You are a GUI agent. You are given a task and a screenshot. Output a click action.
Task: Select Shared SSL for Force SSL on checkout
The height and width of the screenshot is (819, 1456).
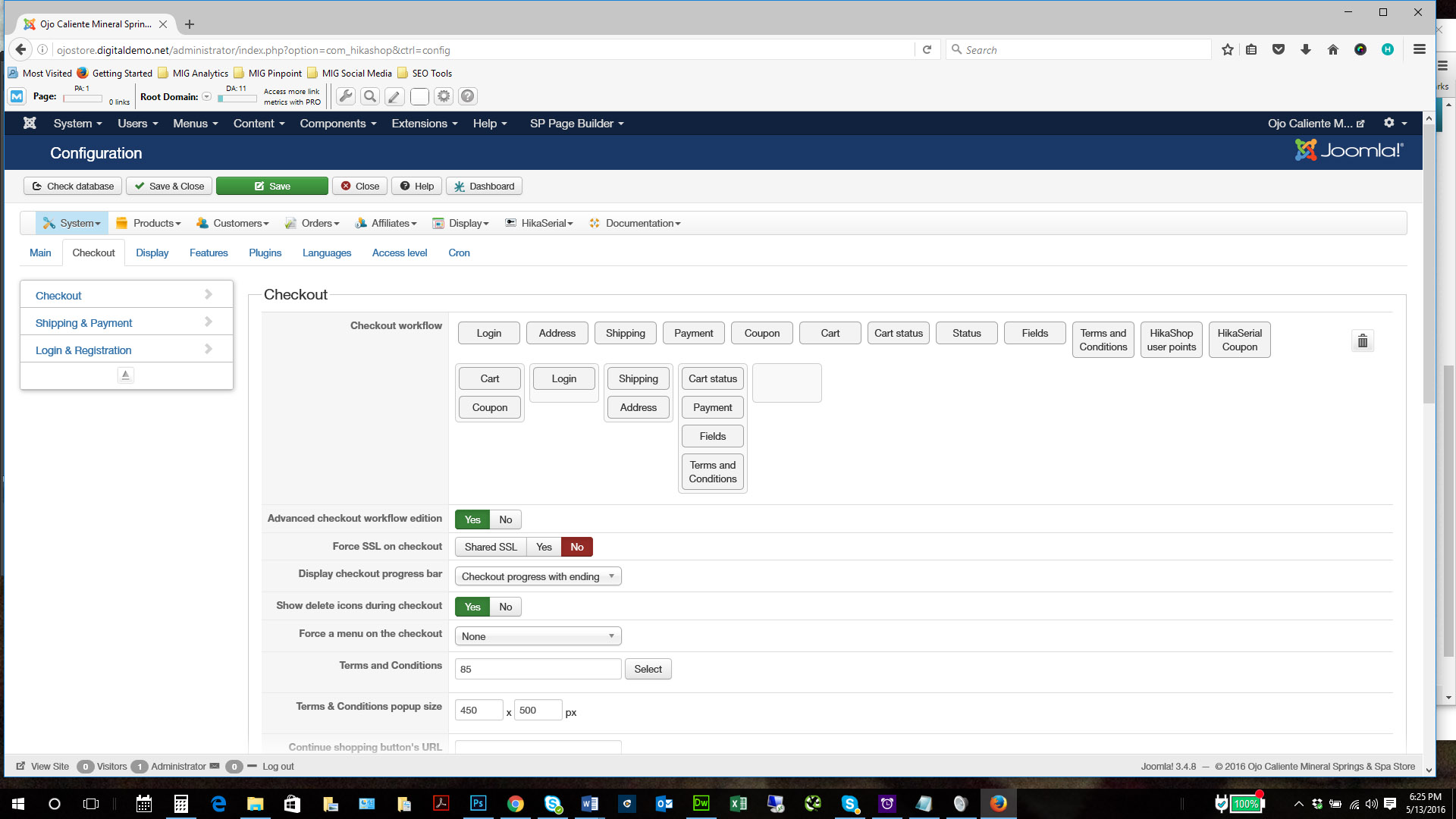coord(491,547)
